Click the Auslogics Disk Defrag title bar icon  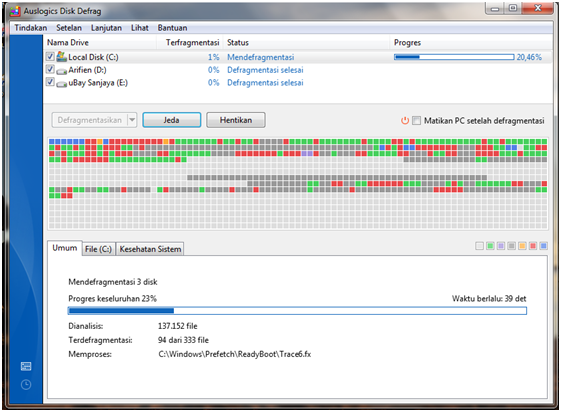pyautogui.click(x=15, y=11)
